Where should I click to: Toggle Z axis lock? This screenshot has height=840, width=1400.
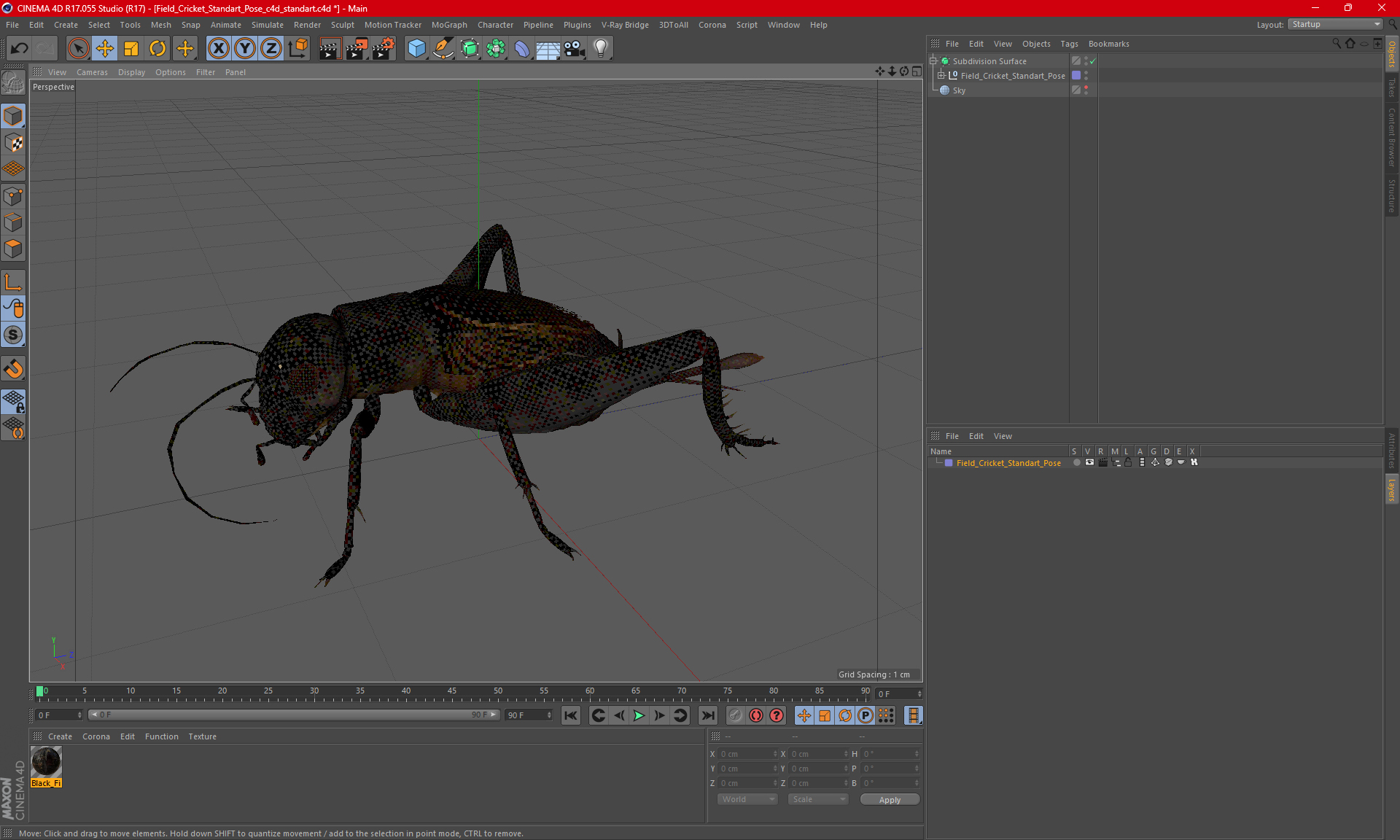point(271,48)
